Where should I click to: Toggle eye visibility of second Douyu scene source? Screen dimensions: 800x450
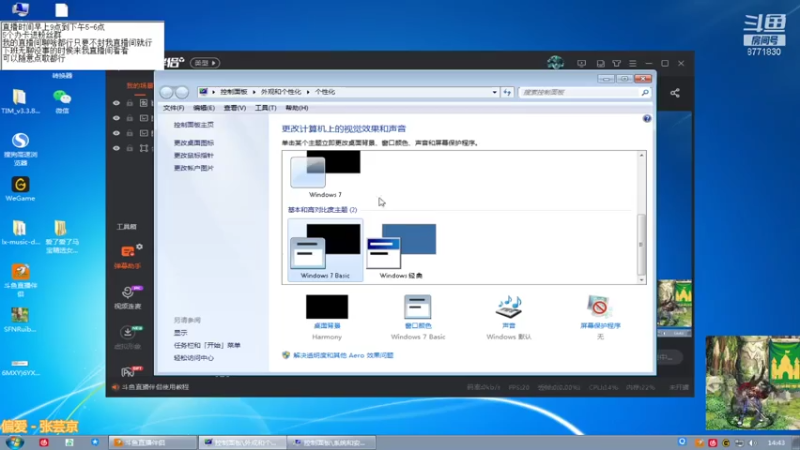[116, 118]
